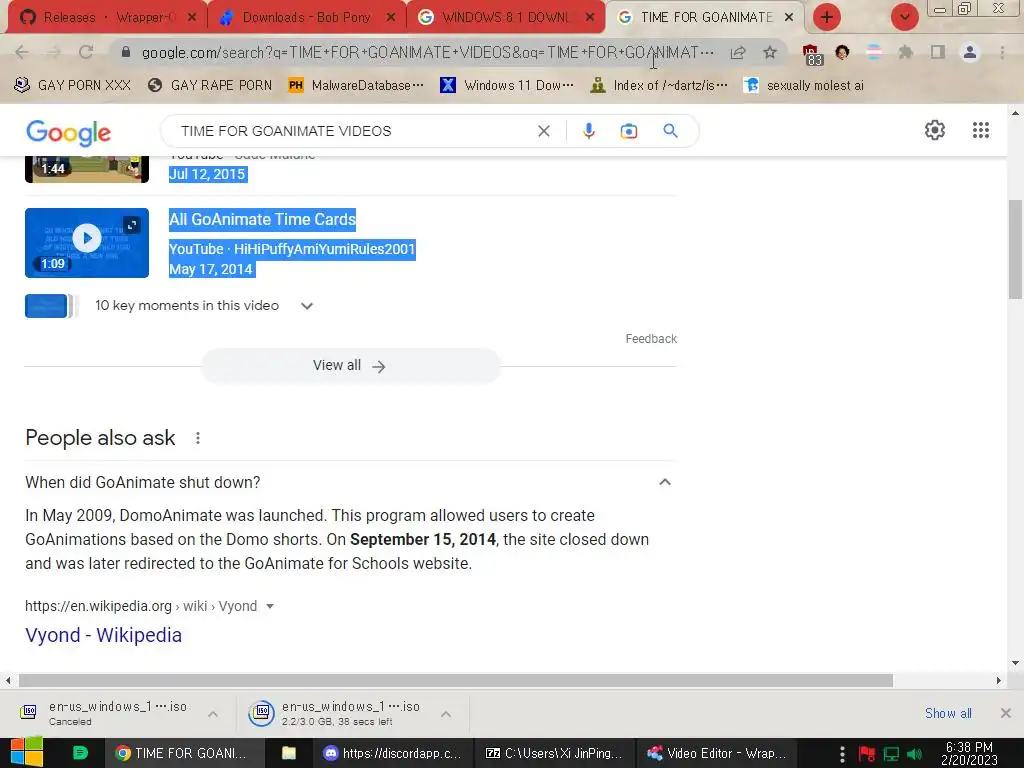
Task: Show hidden tray icons dots
Action: [842, 754]
